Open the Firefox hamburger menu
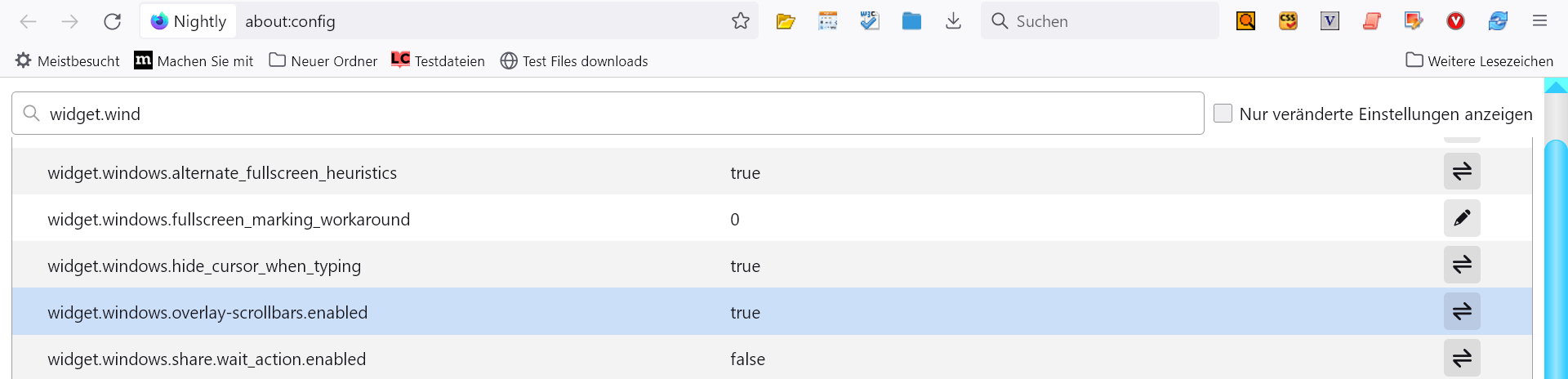 pos(1539,21)
